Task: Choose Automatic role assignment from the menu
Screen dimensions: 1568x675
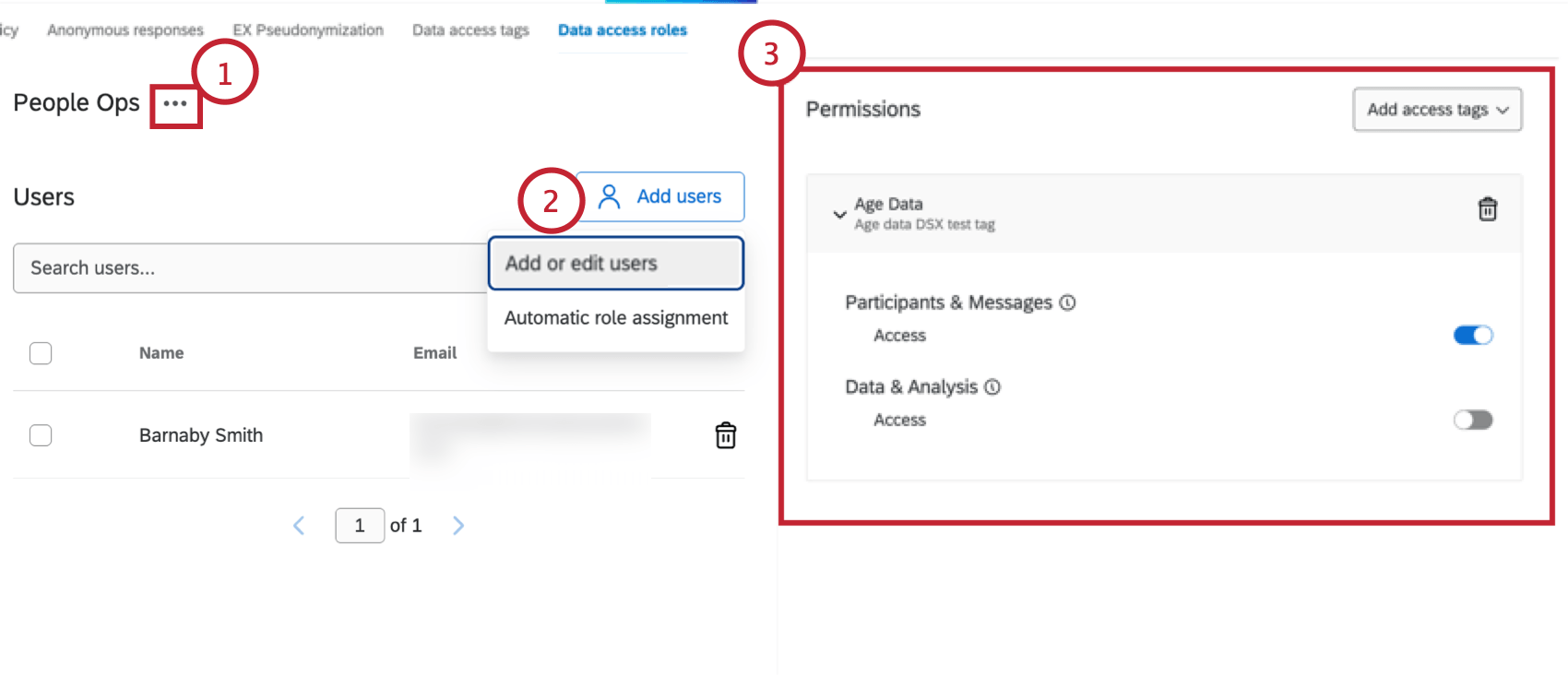Action: point(615,318)
